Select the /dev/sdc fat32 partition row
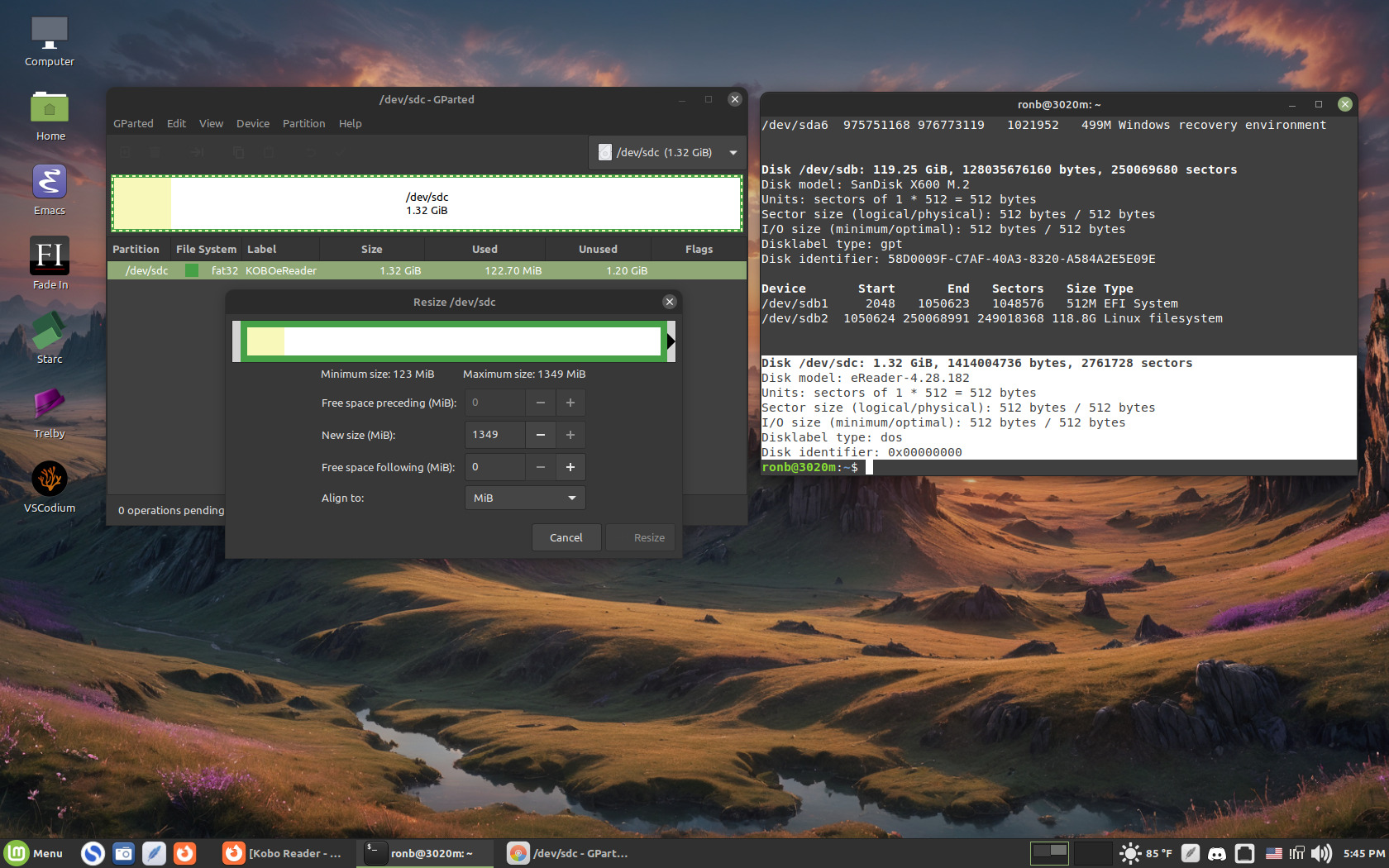Viewport: 1389px width, 868px height. coord(427,270)
